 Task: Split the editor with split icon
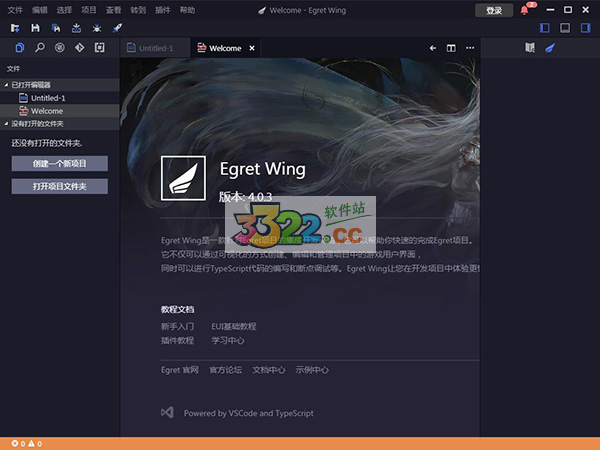(x=451, y=48)
